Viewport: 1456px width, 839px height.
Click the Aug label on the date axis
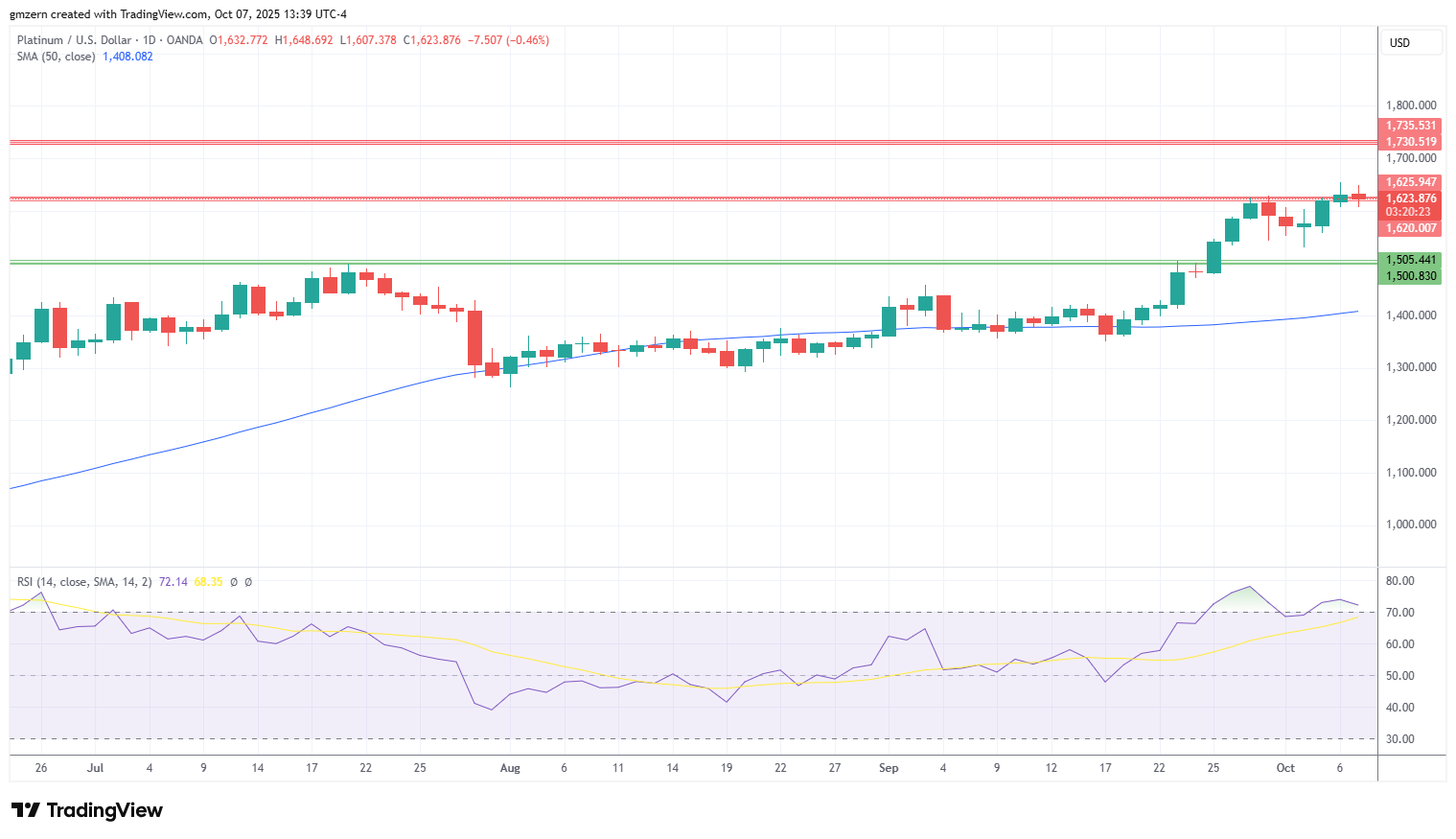pyautogui.click(x=510, y=768)
